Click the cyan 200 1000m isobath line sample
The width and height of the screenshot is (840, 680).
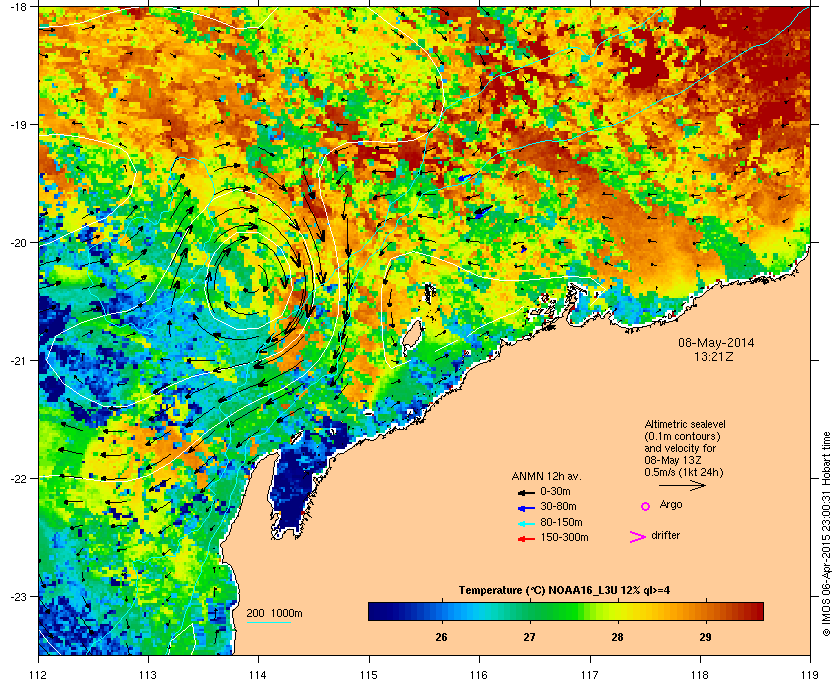(x=268, y=623)
